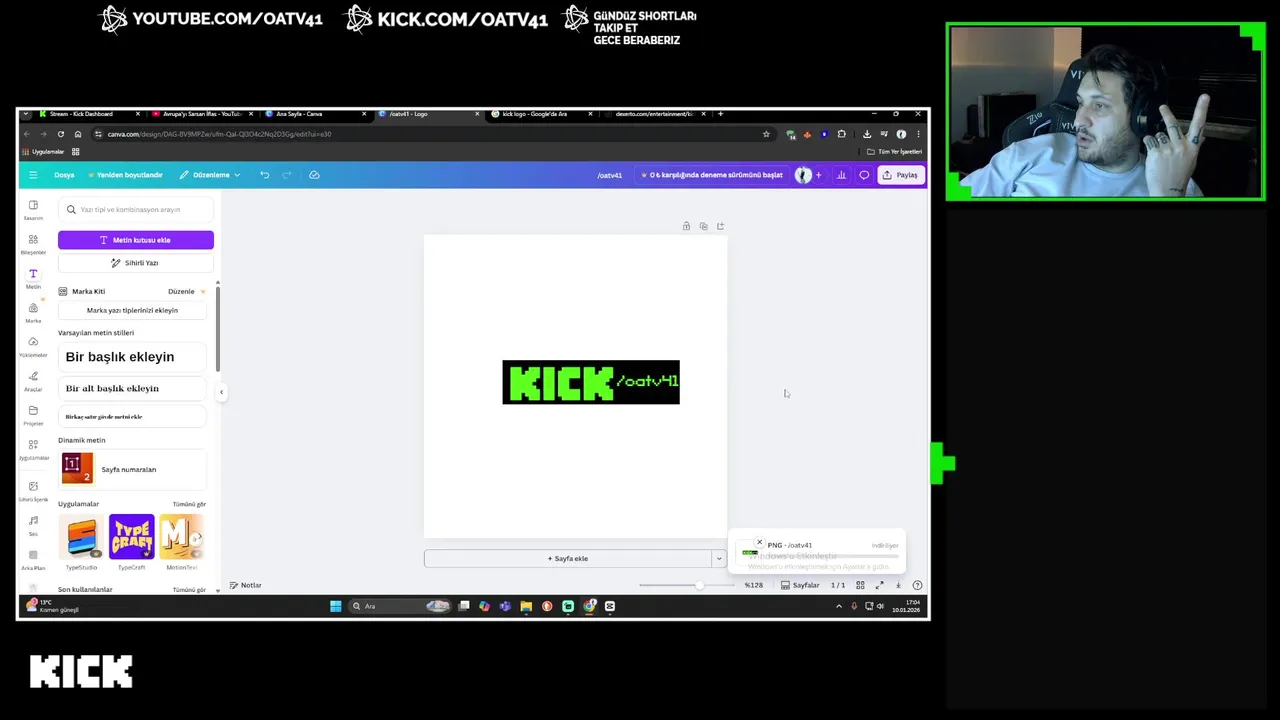1280x720 pixels.
Task: Click the cloud save status icon
Action: (314, 175)
